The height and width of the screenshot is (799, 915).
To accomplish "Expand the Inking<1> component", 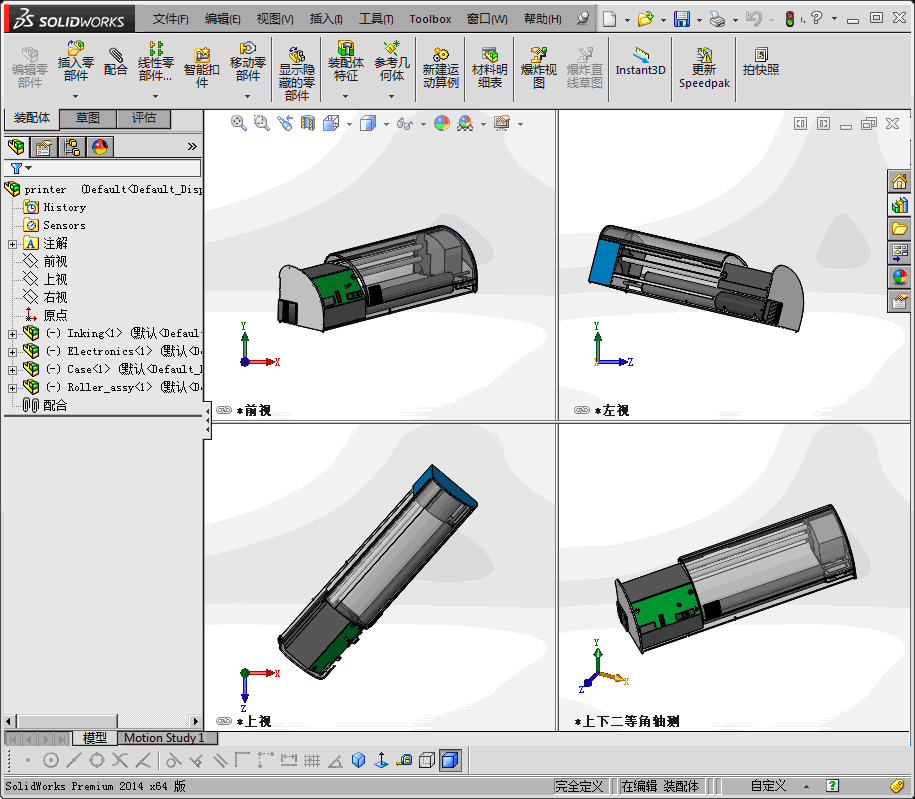I will [12, 334].
